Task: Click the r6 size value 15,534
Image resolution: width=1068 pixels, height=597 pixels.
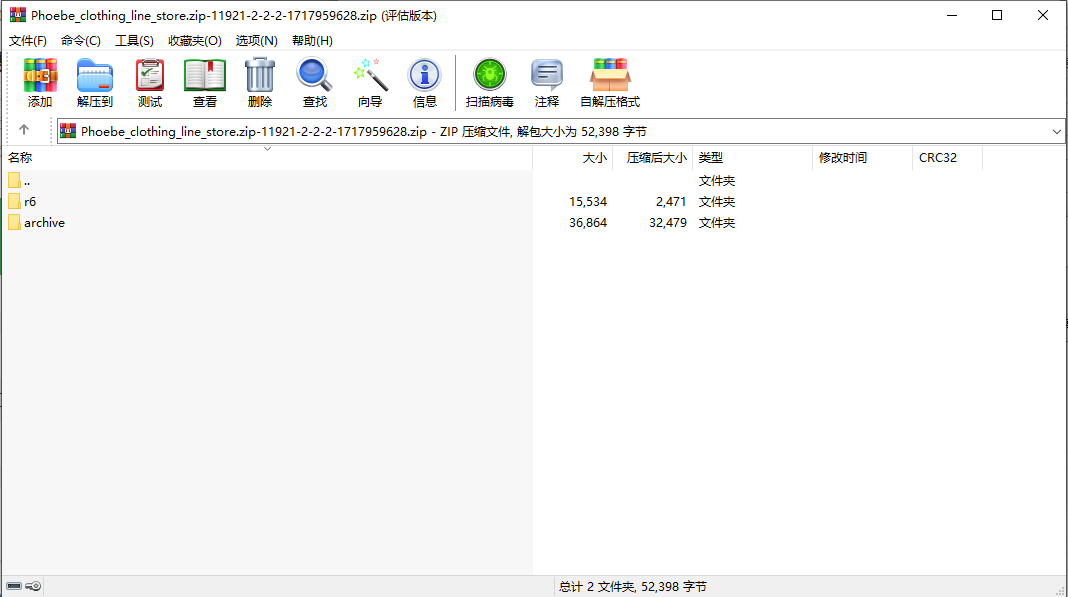Action: [x=588, y=202]
